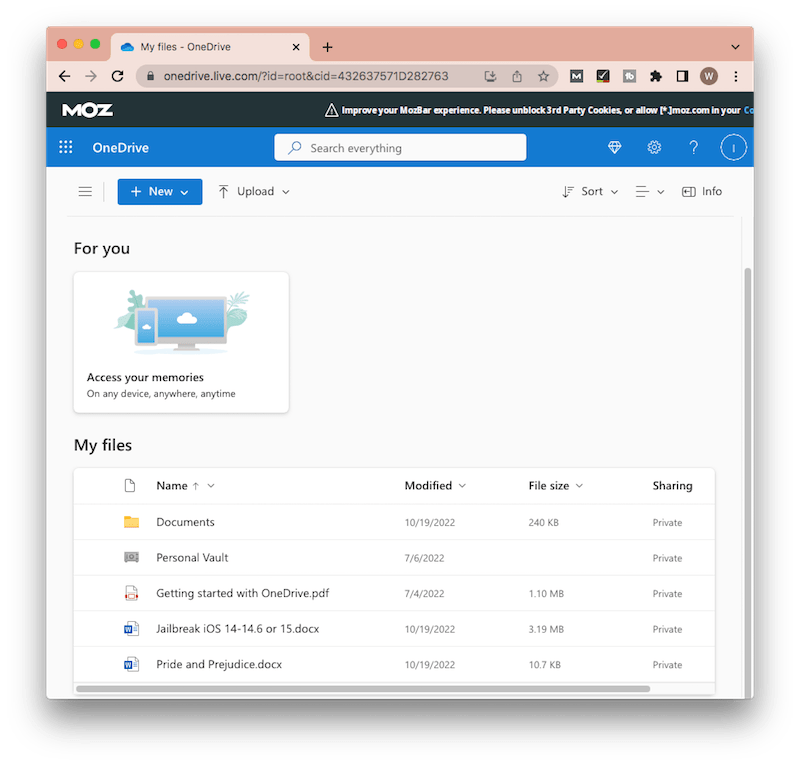Open Personal Vault
Viewport: 800px width, 765px height.
click(x=192, y=557)
